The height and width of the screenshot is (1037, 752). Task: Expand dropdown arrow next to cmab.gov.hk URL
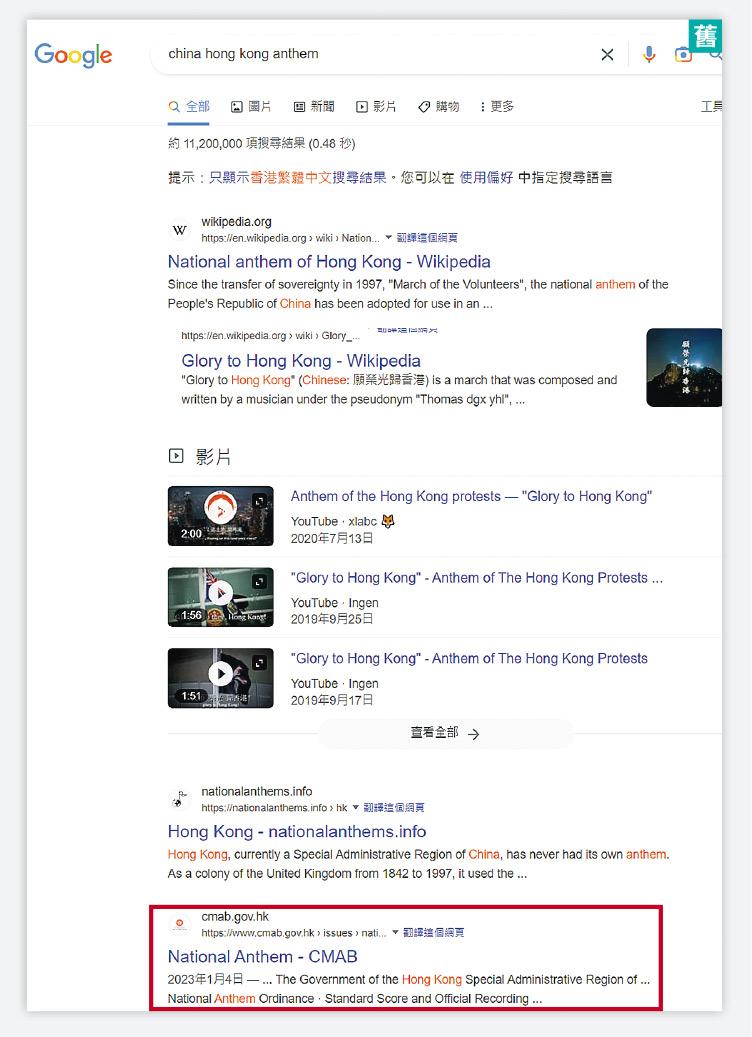[396, 933]
